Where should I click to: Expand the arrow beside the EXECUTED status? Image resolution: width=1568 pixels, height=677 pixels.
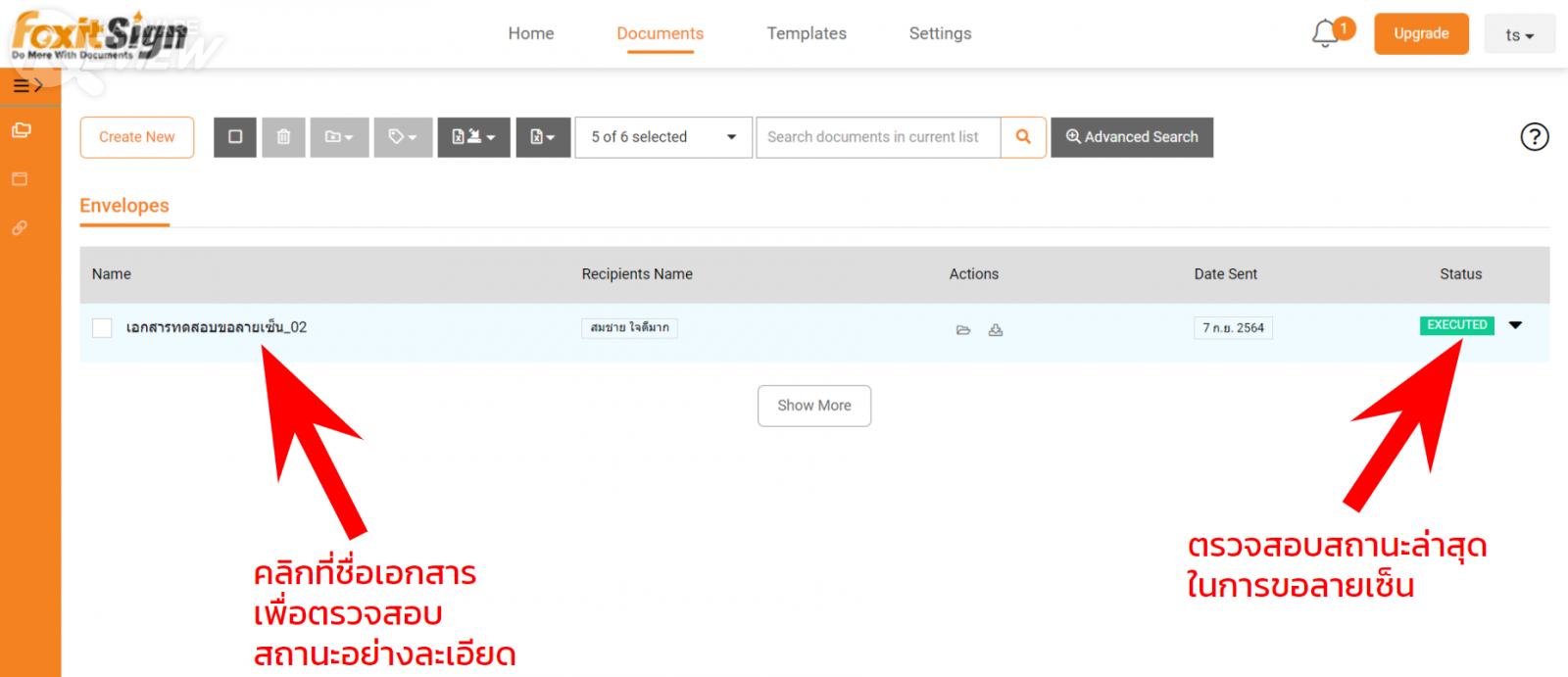click(x=1515, y=325)
